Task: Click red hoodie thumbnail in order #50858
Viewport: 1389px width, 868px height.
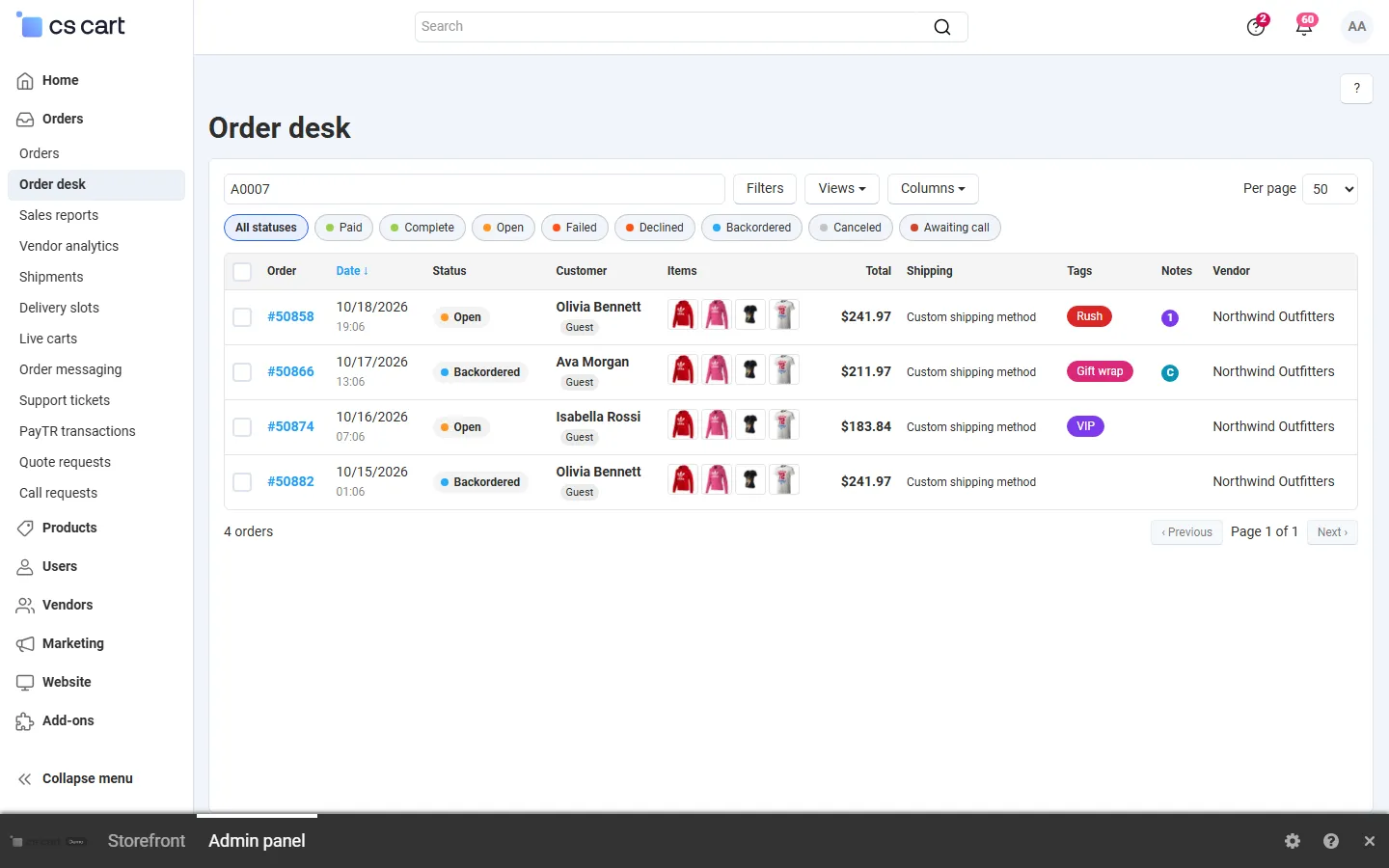Action: [x=683, y=314]
